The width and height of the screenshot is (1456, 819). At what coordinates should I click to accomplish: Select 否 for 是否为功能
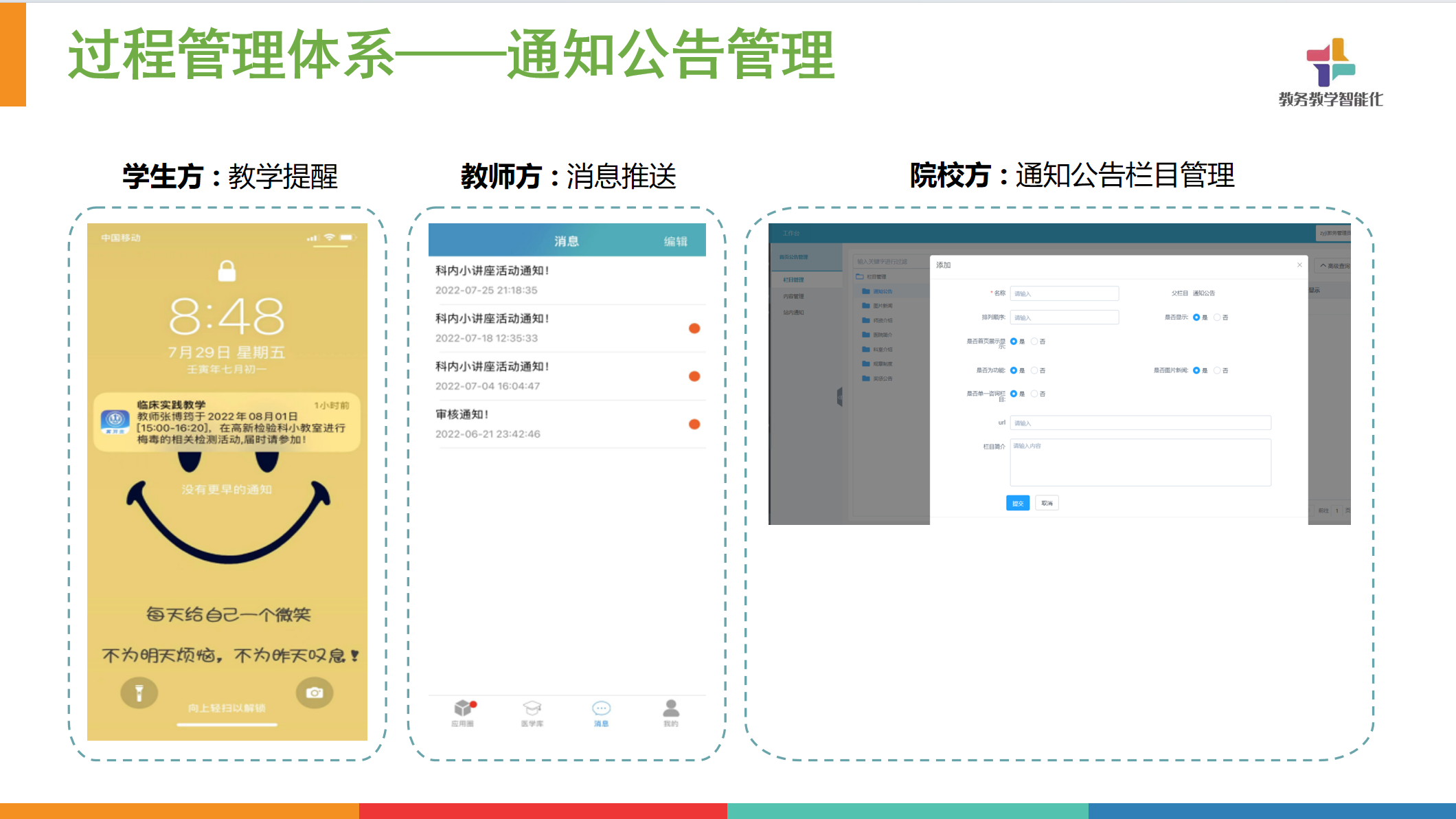coord(1034,370)
